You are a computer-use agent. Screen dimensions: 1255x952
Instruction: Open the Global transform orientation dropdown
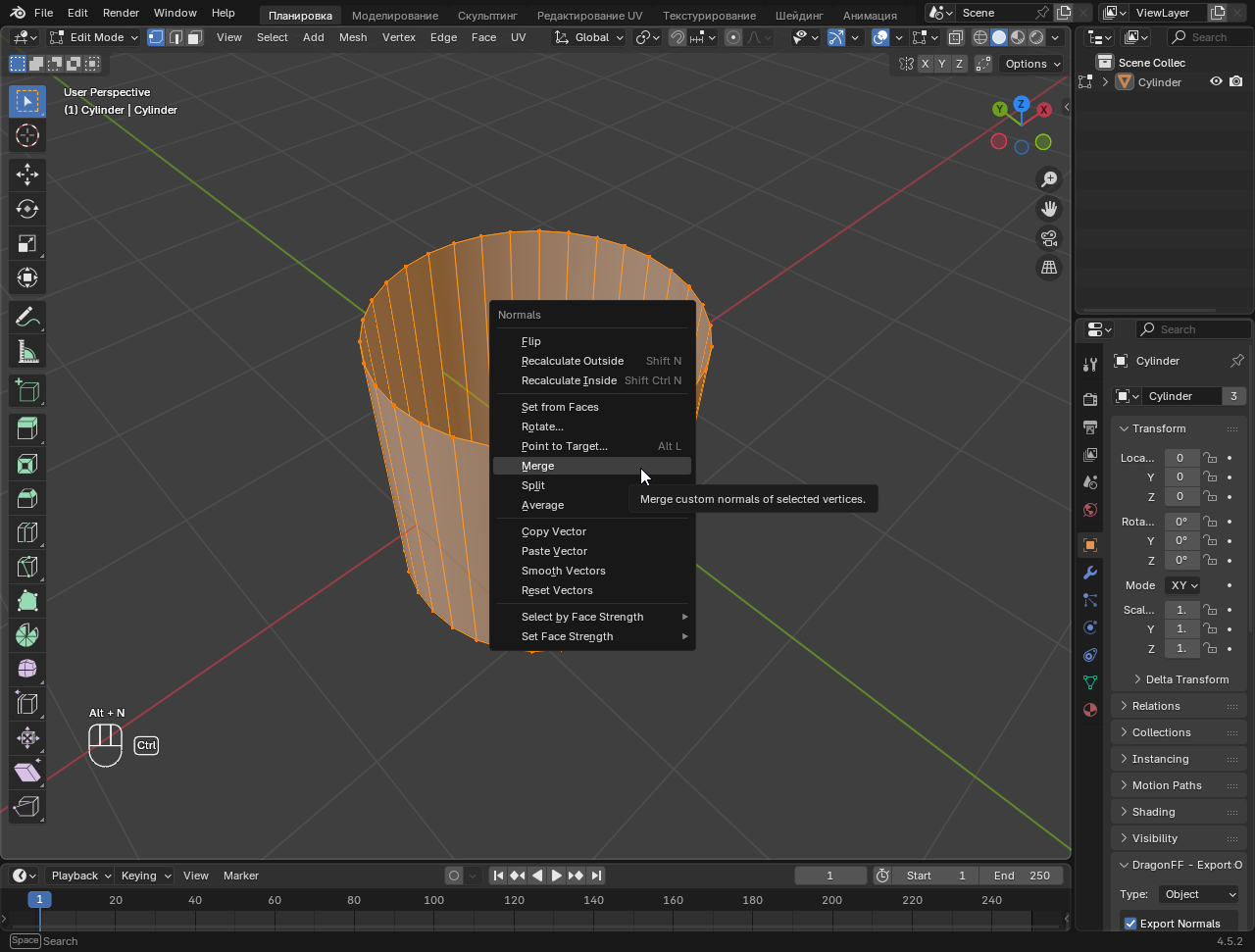click(589, 37)
